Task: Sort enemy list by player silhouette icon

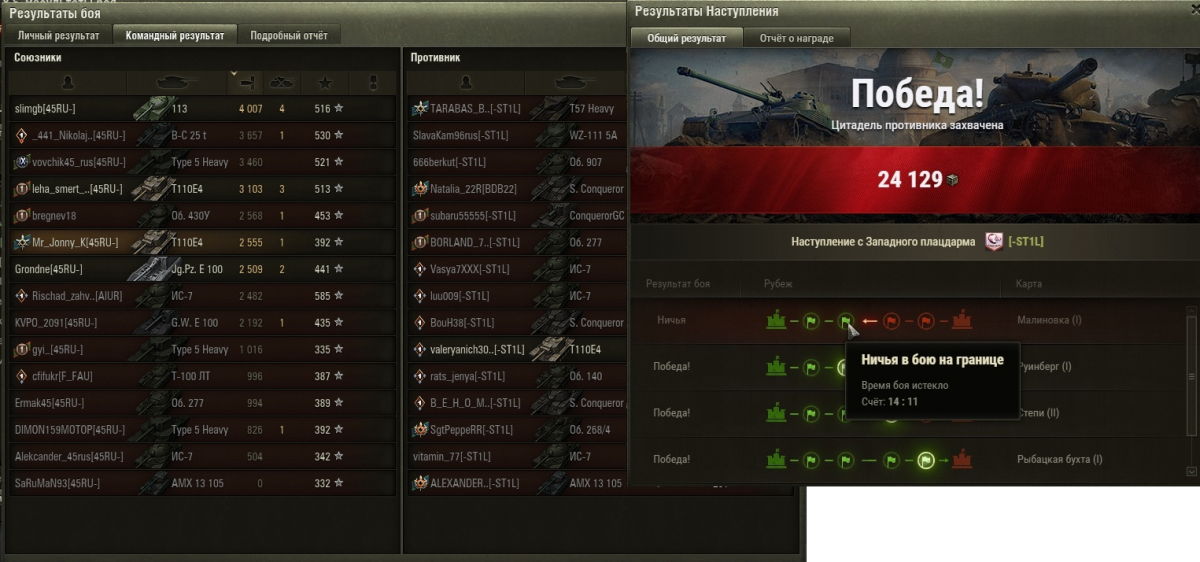Action: pos(465,82)
